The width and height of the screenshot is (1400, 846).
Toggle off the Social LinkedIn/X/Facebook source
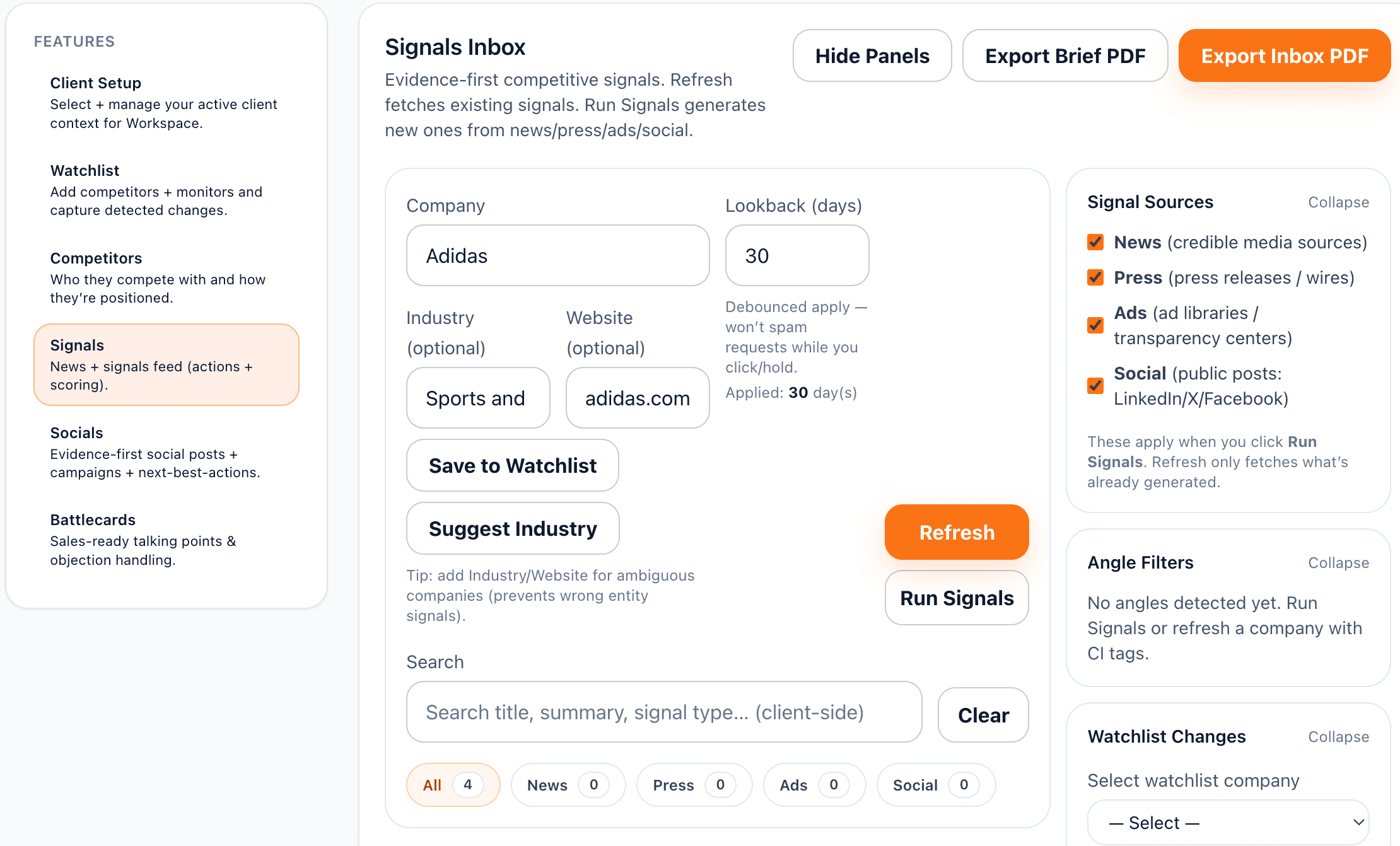1095,386
